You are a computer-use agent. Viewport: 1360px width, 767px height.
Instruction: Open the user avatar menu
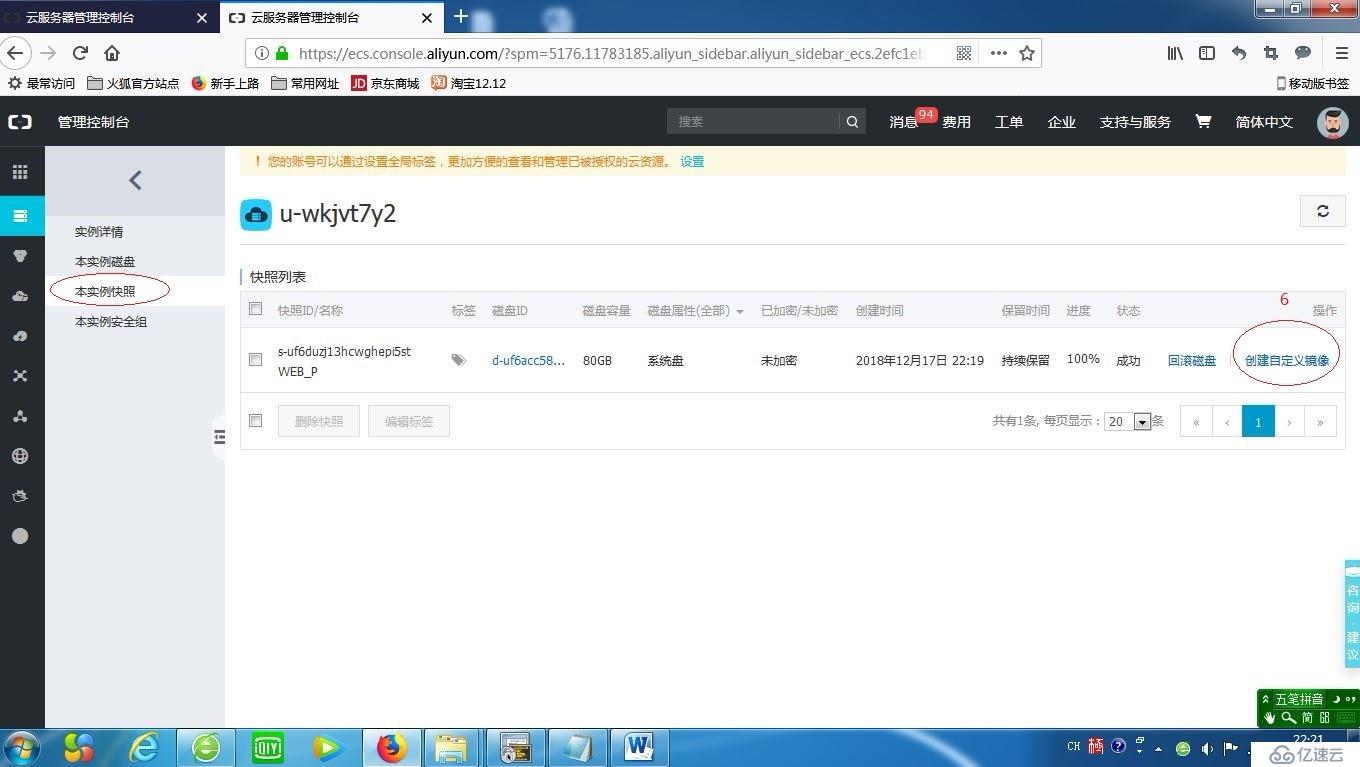pyautogui.click(x=1332, y=122)
